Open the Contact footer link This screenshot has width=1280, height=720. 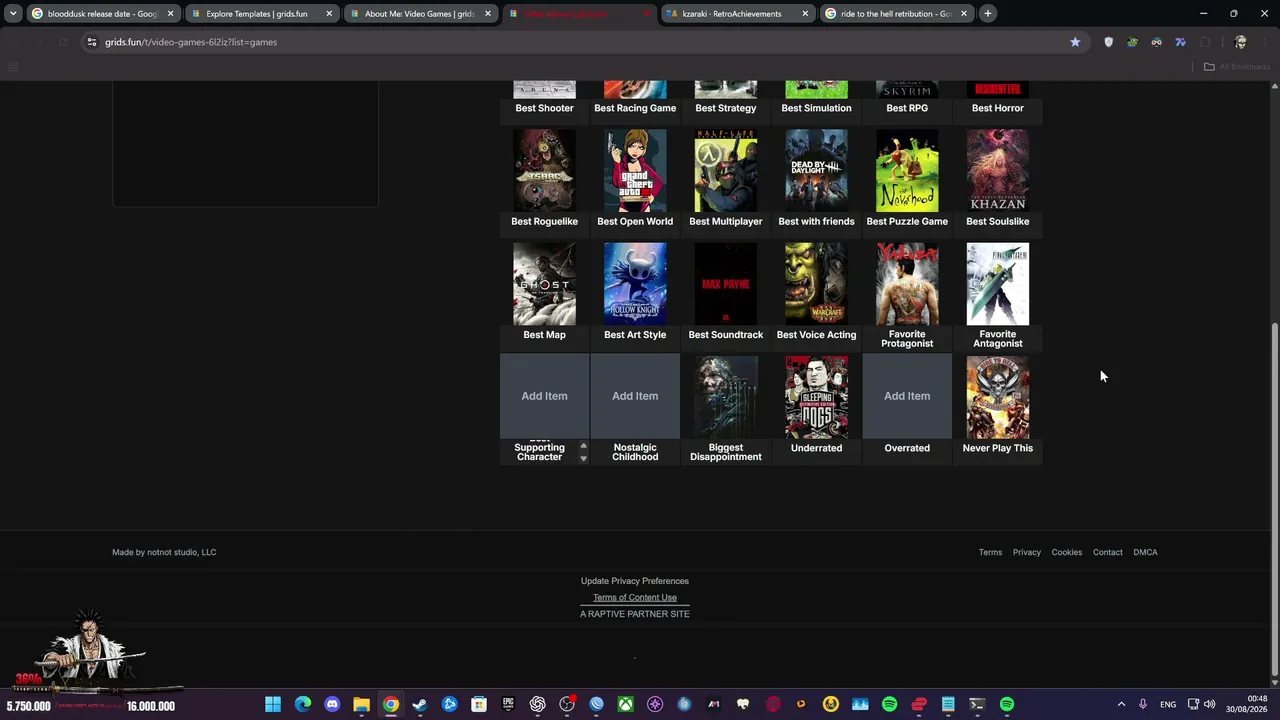tap(1107, 552)
